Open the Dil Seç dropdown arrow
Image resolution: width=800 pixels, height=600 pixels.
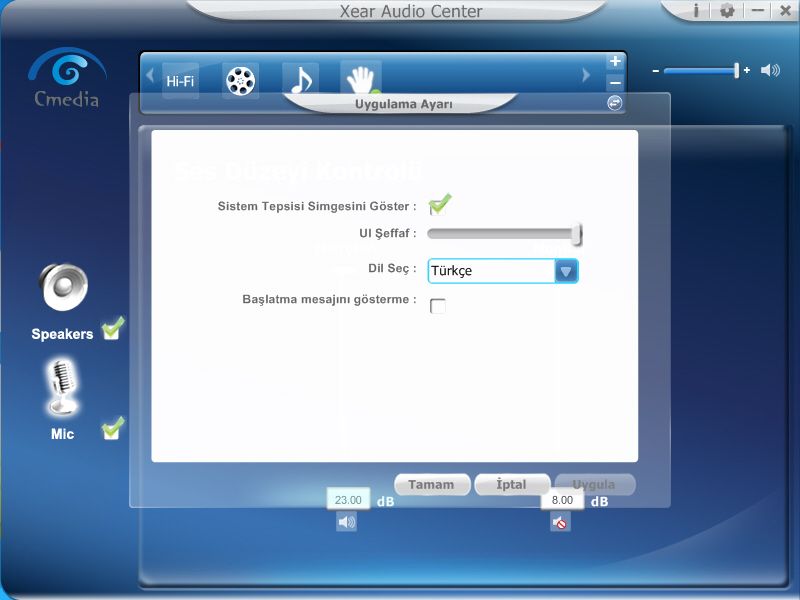[566, 271]
